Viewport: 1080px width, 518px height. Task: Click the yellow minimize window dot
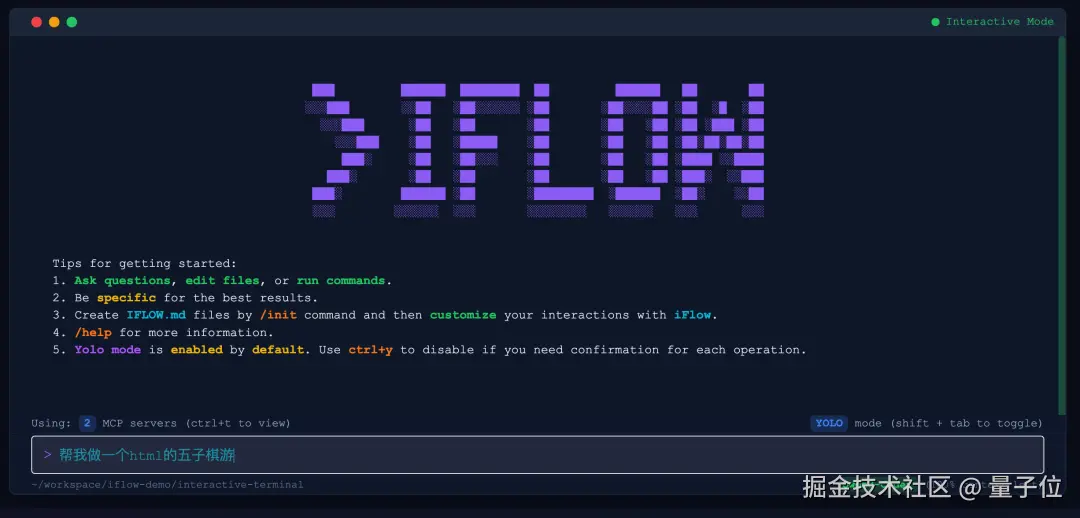[x=54, y=22]
